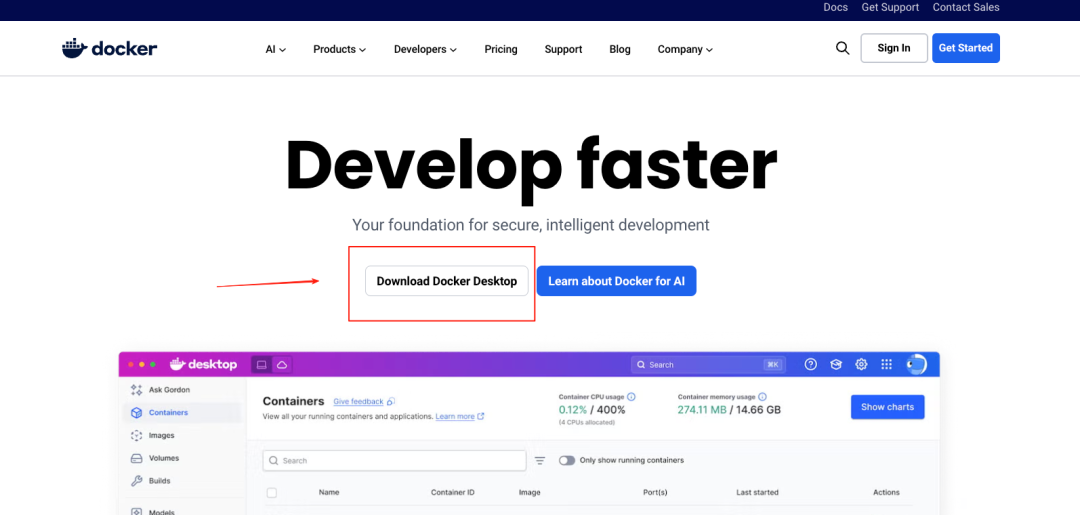This screenshot has width=1080, height=515.
Task: Open Docs link in the top bar
Action: click(835, 7)
